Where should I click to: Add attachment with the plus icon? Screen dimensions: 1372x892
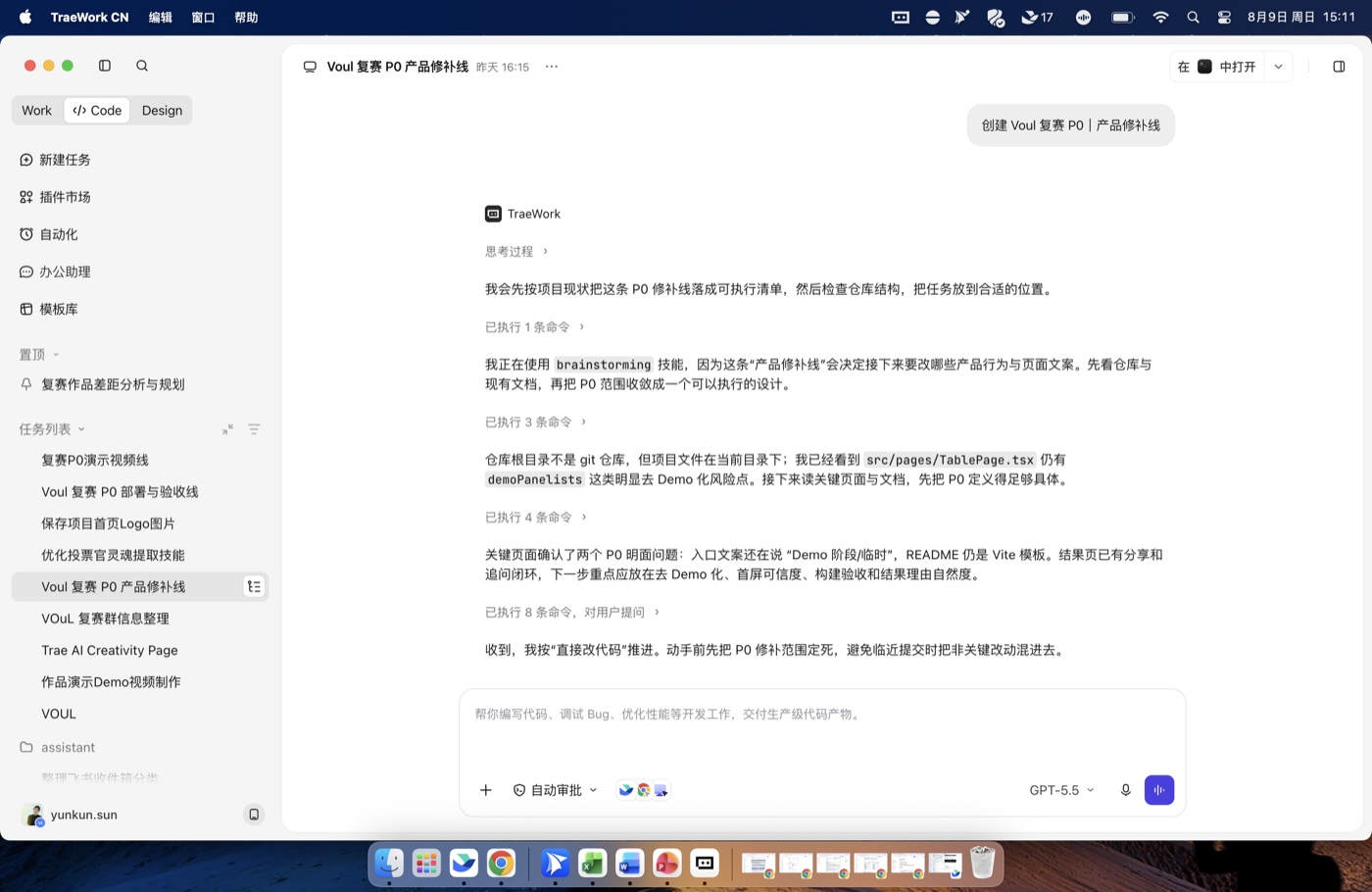[485, 790]
